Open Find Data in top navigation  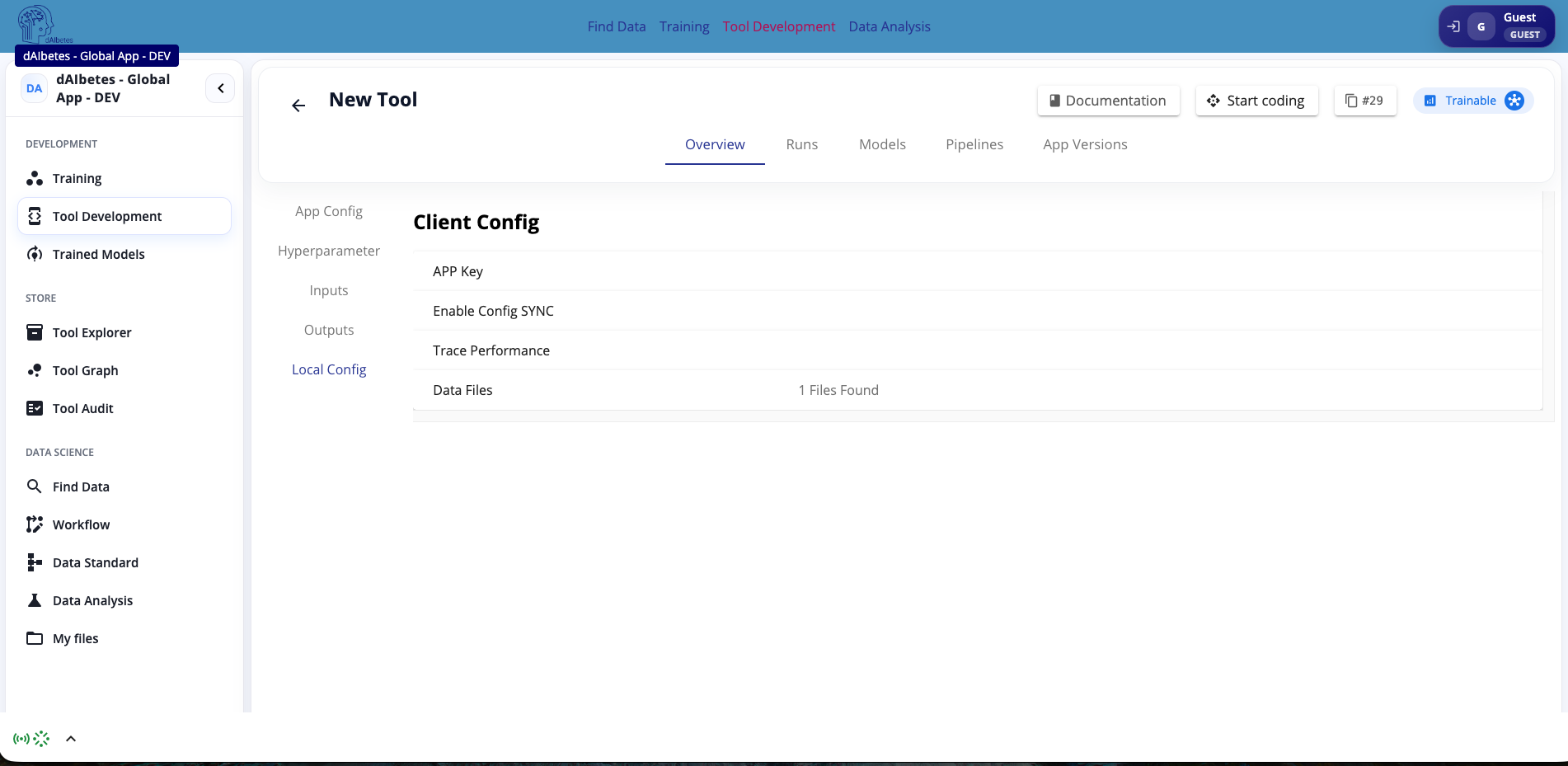[x=617, y=26]
